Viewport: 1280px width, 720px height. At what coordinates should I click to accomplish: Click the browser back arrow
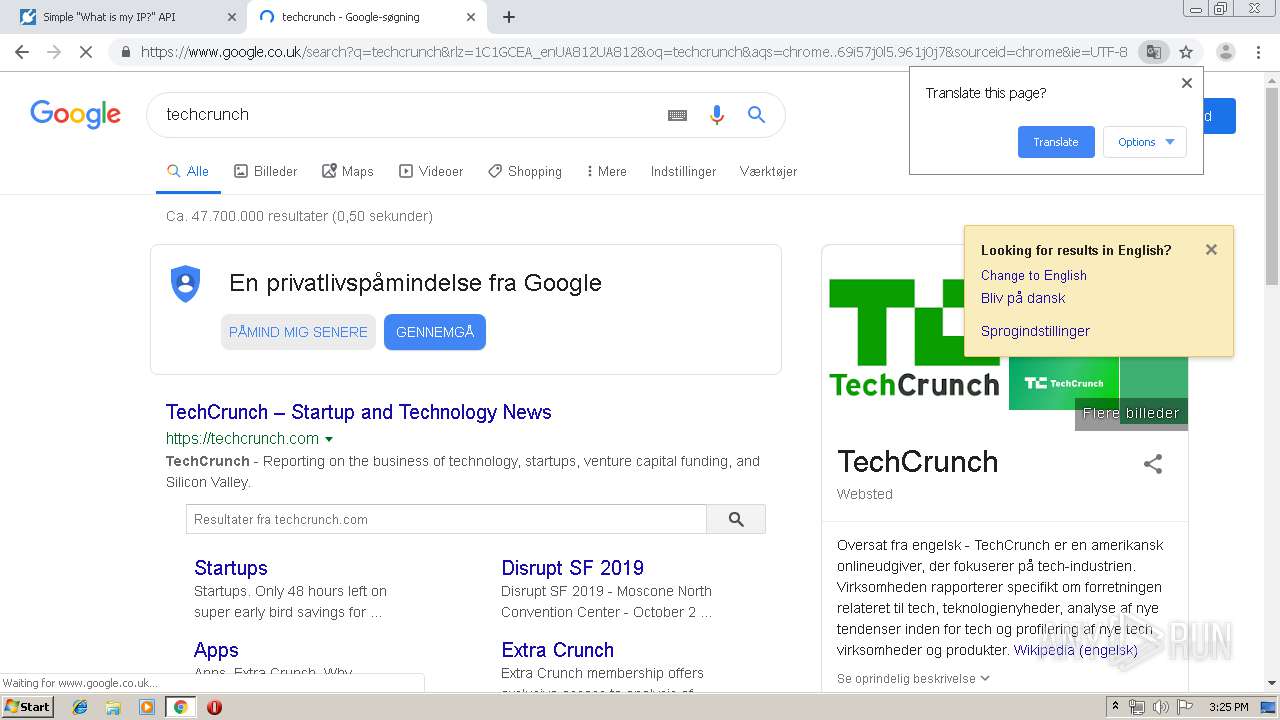(x=22, y=52)
